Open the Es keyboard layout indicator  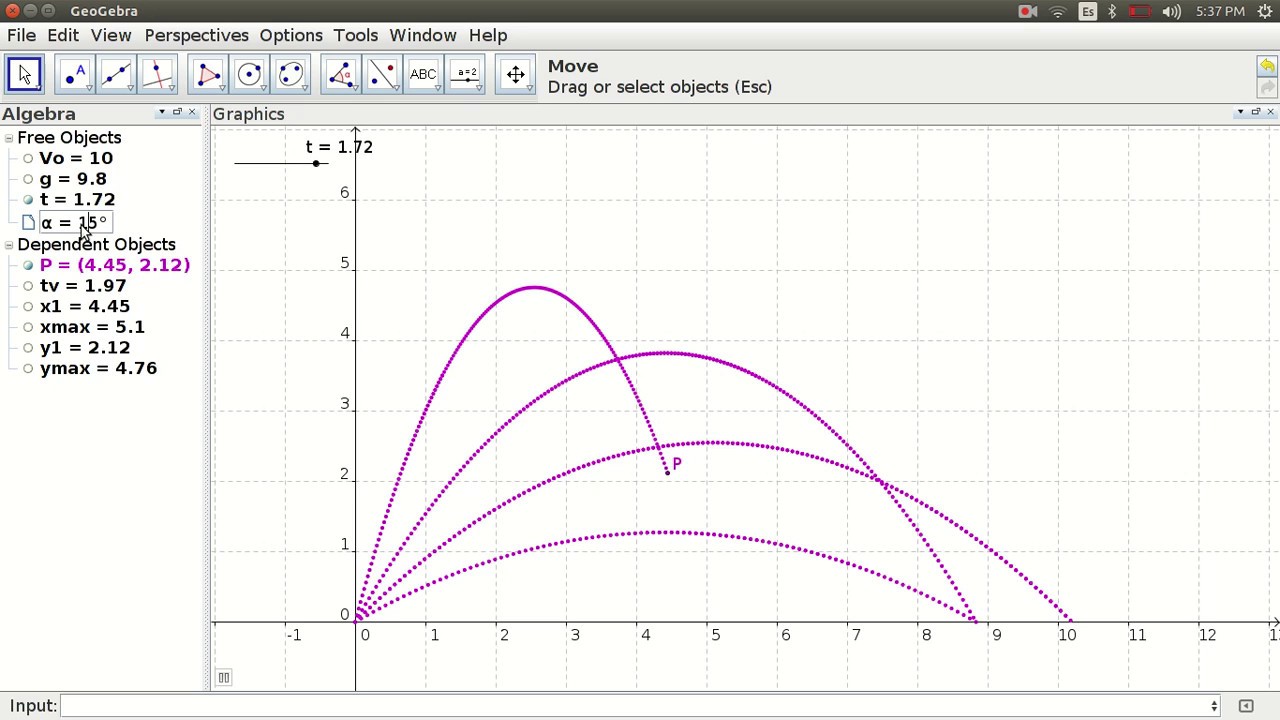(1087, 11)
